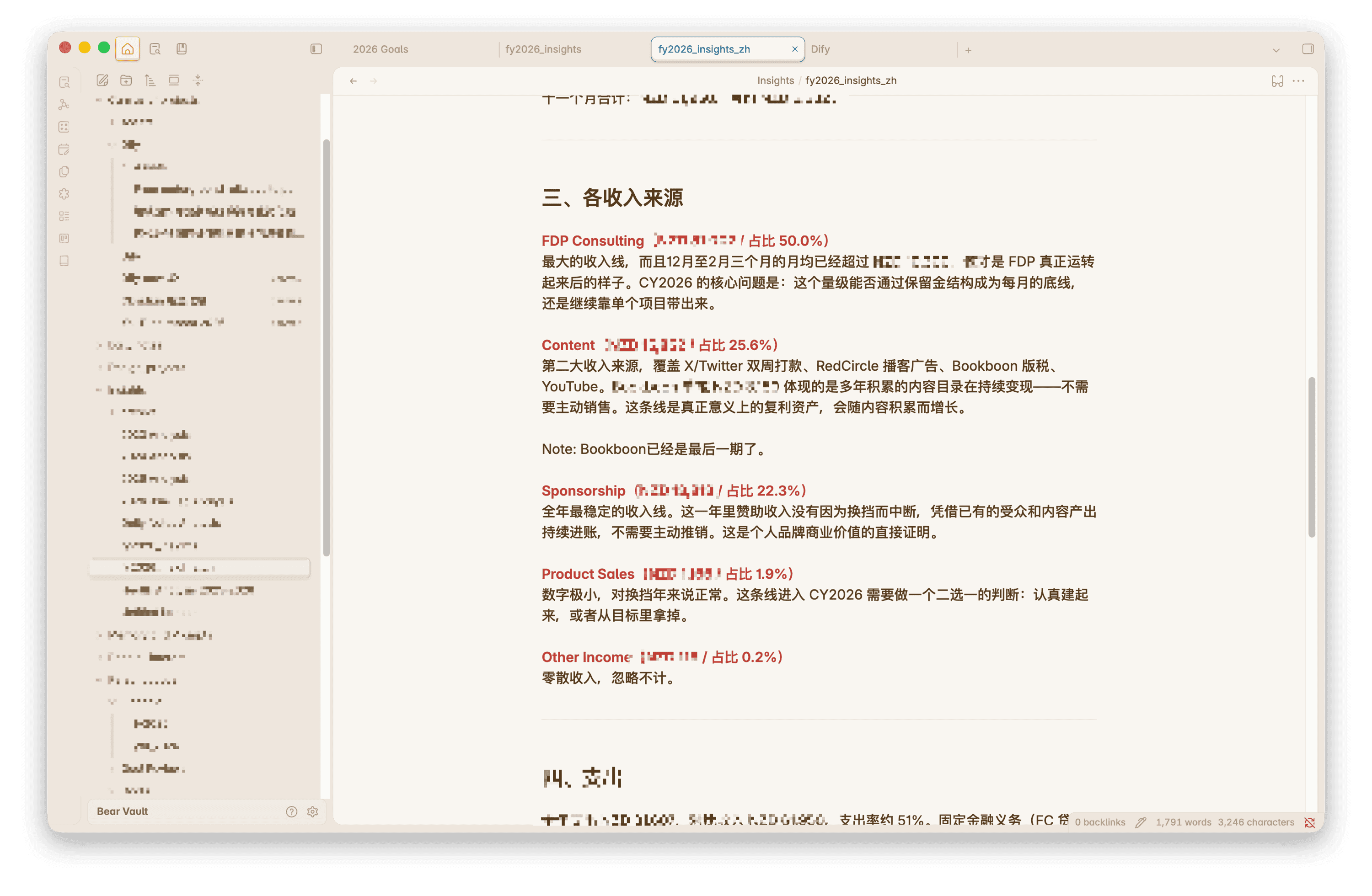Toggle the muted bell icon in the status bar
This screenshot has height=896, width=1372.
point(1309,822)
